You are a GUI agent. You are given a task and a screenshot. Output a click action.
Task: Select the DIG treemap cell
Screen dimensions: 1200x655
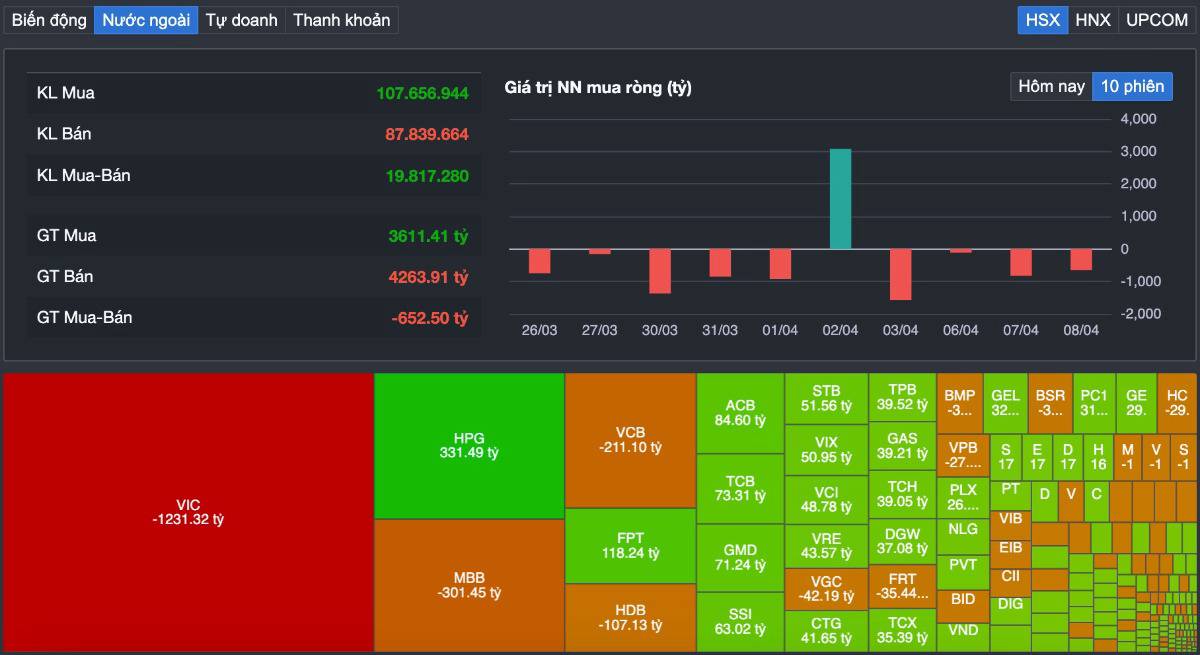click(1011, 609)
